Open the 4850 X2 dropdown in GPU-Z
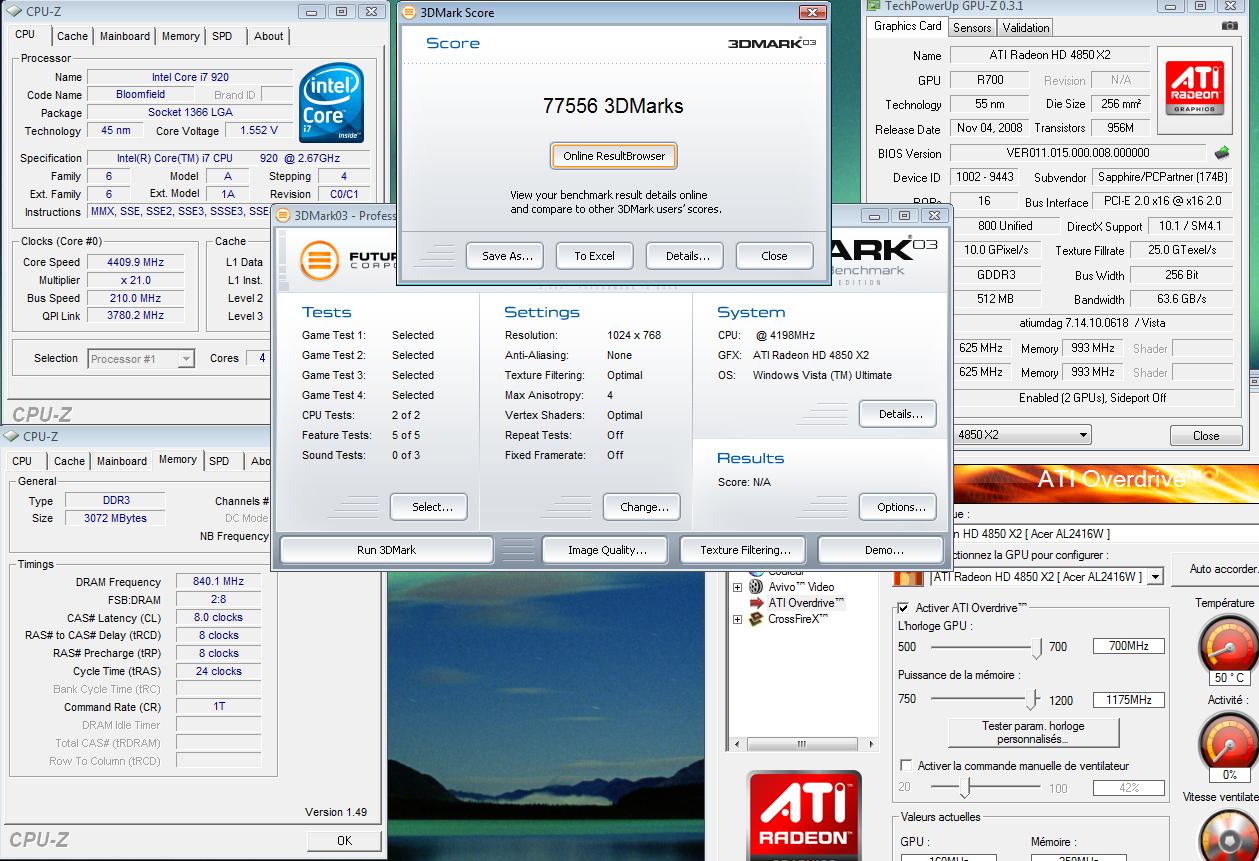 (1083, 435)
